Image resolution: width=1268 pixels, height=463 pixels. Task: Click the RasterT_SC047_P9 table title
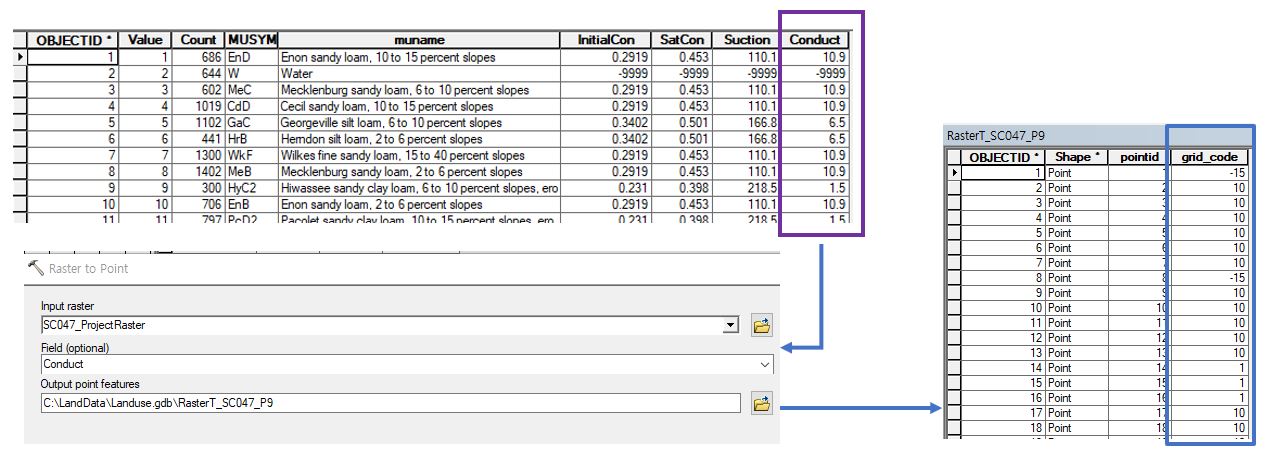click(997, 134)
